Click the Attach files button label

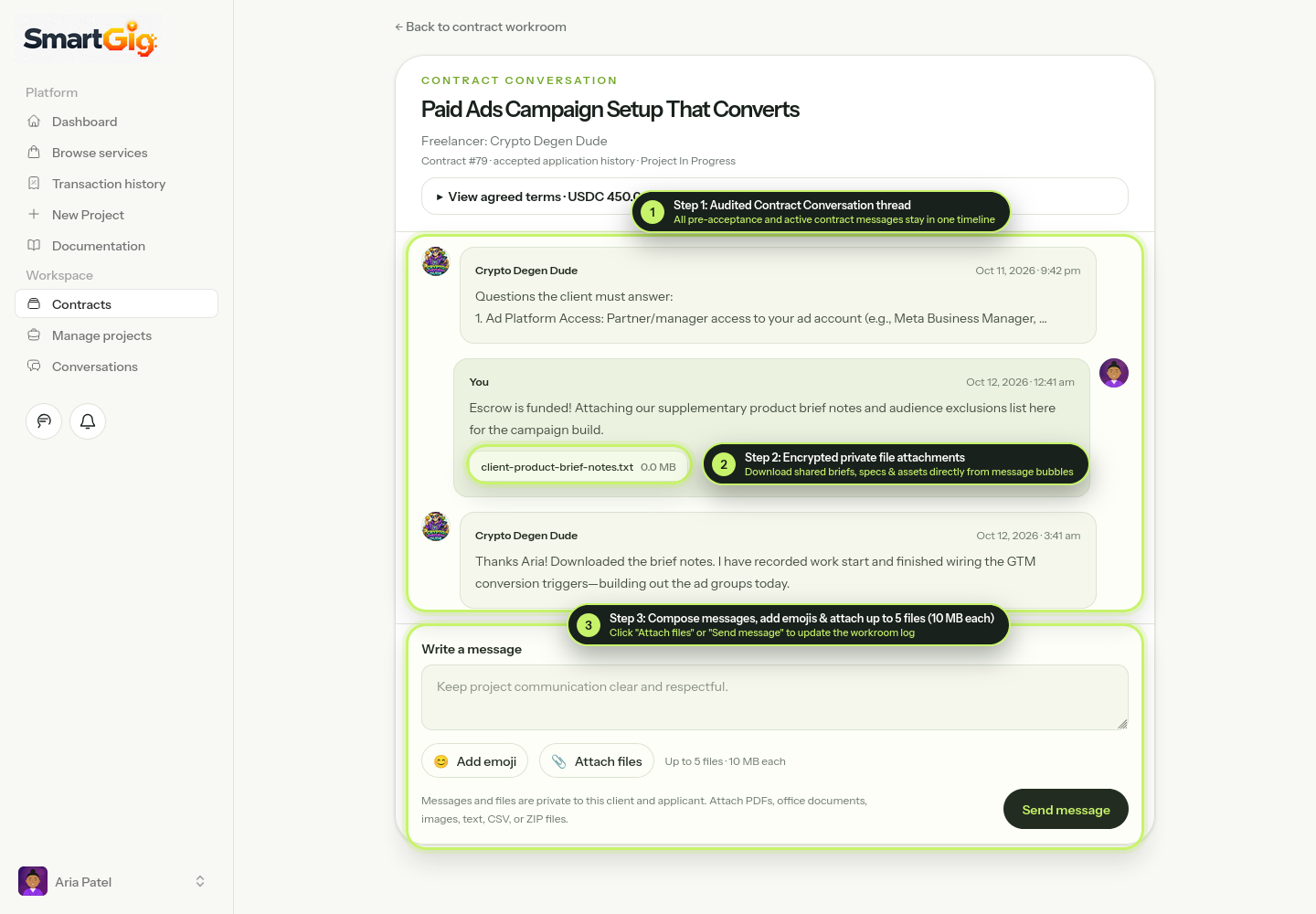pos(609,761)
